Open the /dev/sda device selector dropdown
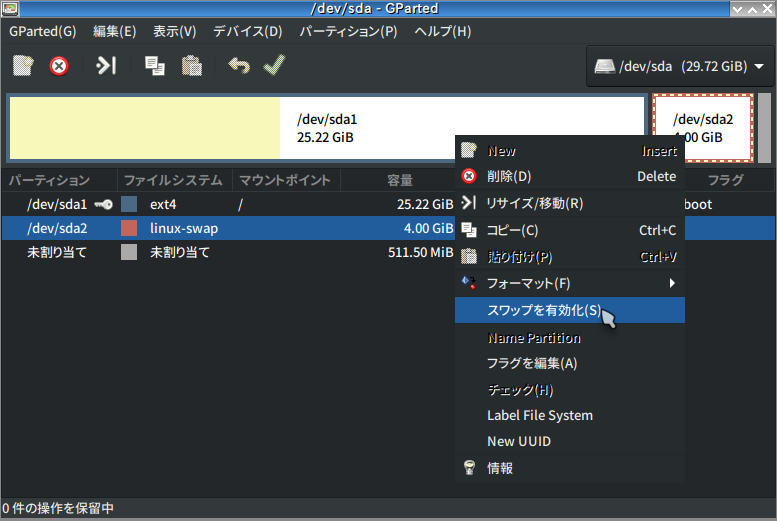777x521 pixels. point(679,66)
